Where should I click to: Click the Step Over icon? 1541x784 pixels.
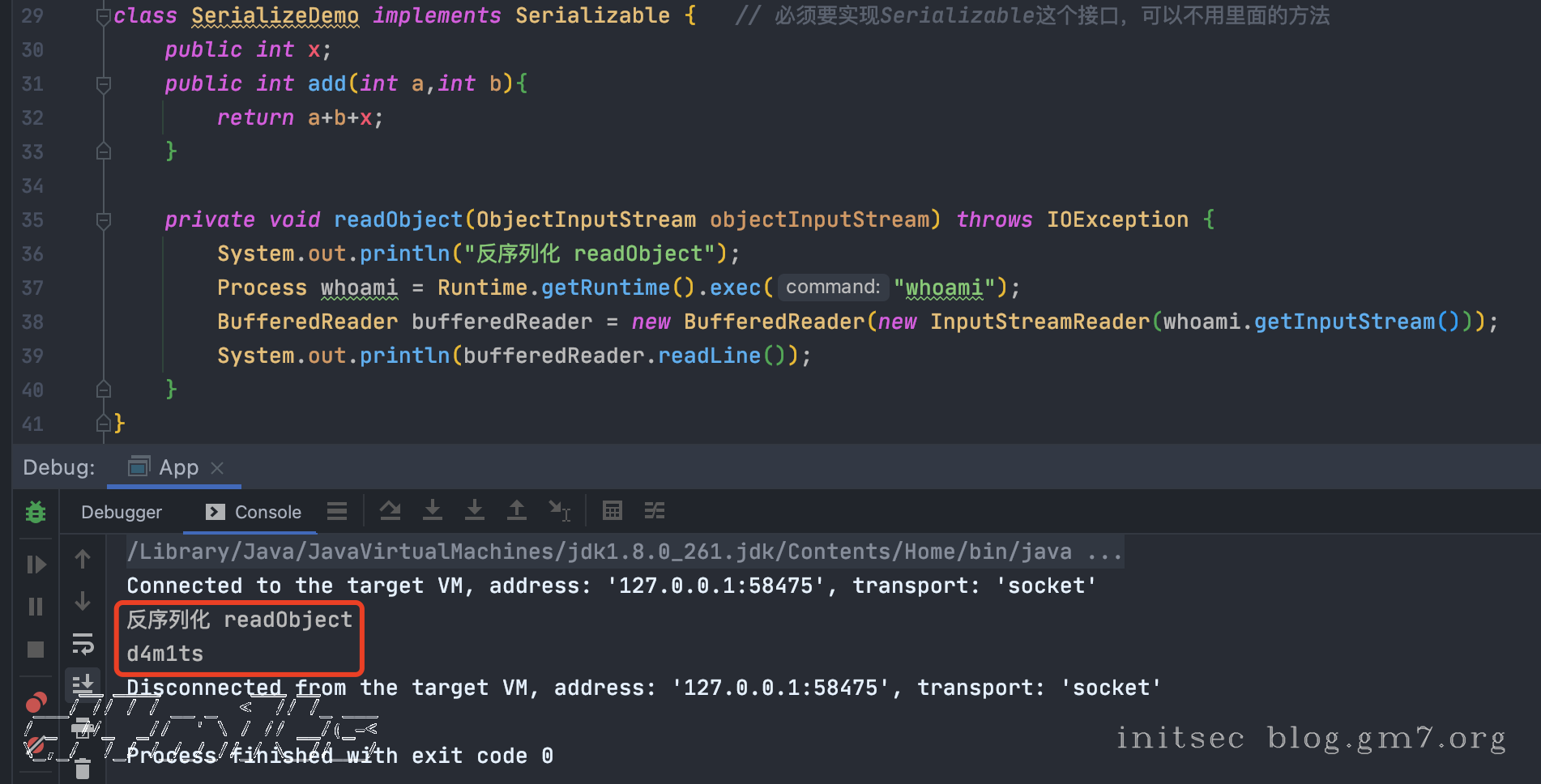click(x=391, y=511)
